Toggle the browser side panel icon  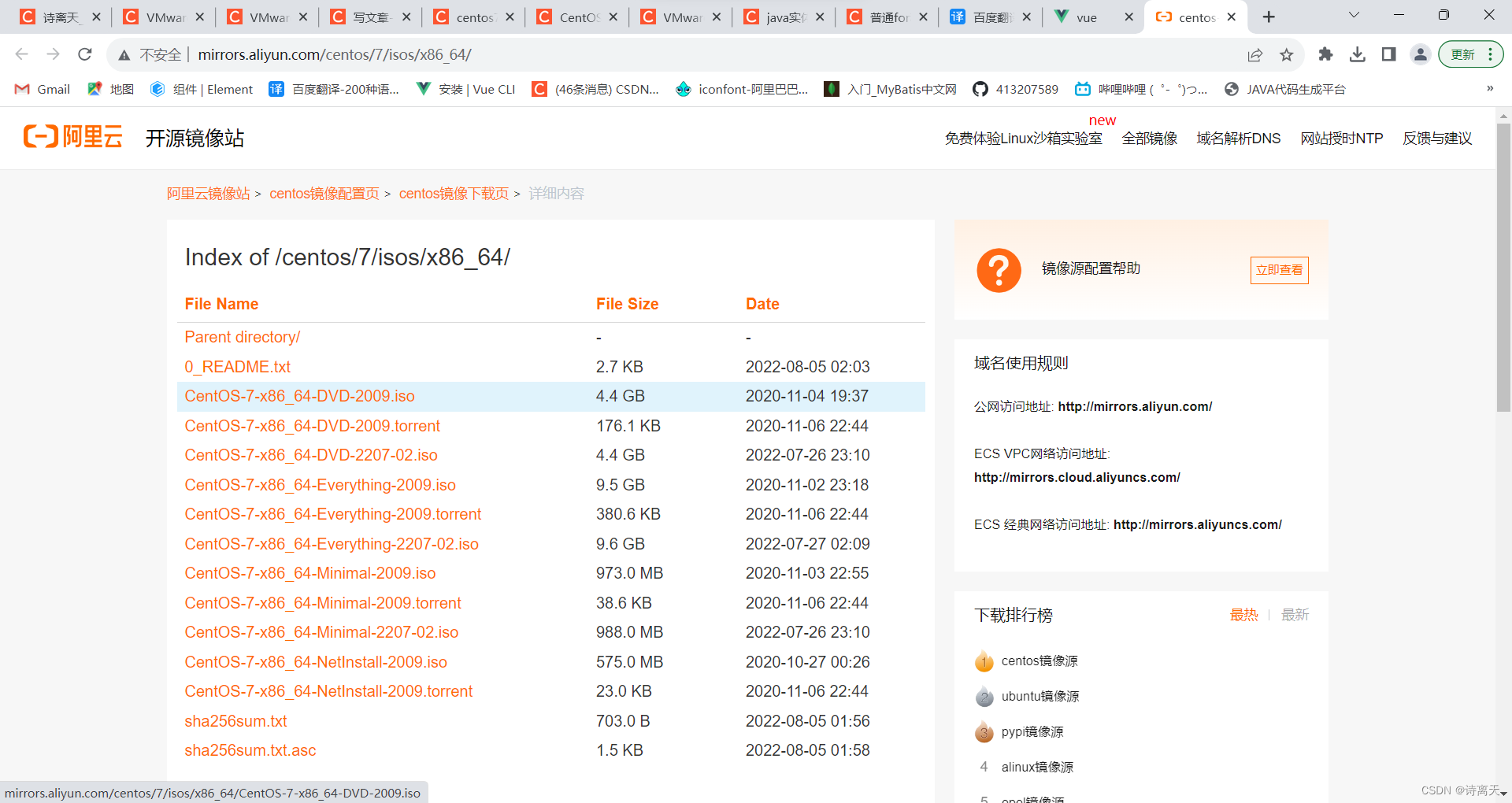pos(1389,54)
